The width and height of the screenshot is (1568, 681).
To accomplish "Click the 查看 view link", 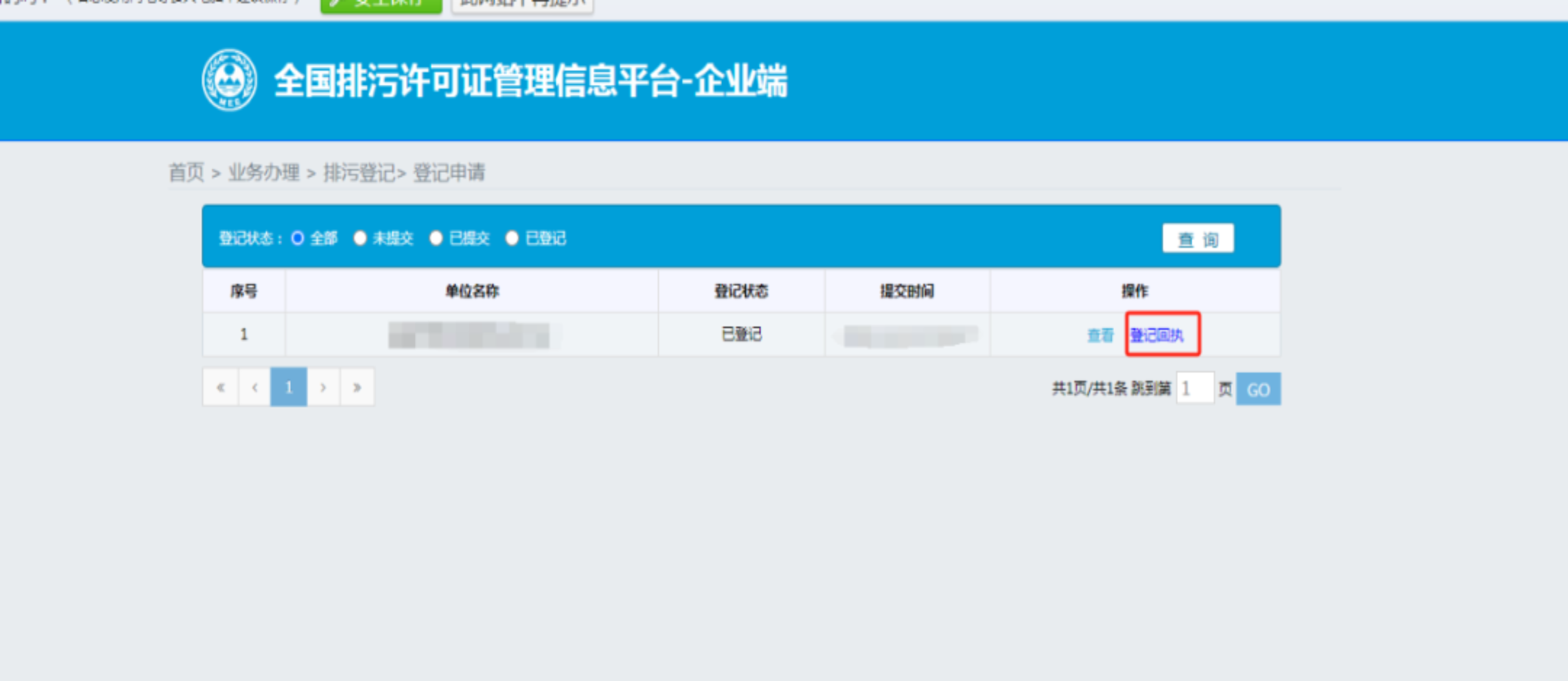I will [x=1100, y=335].
